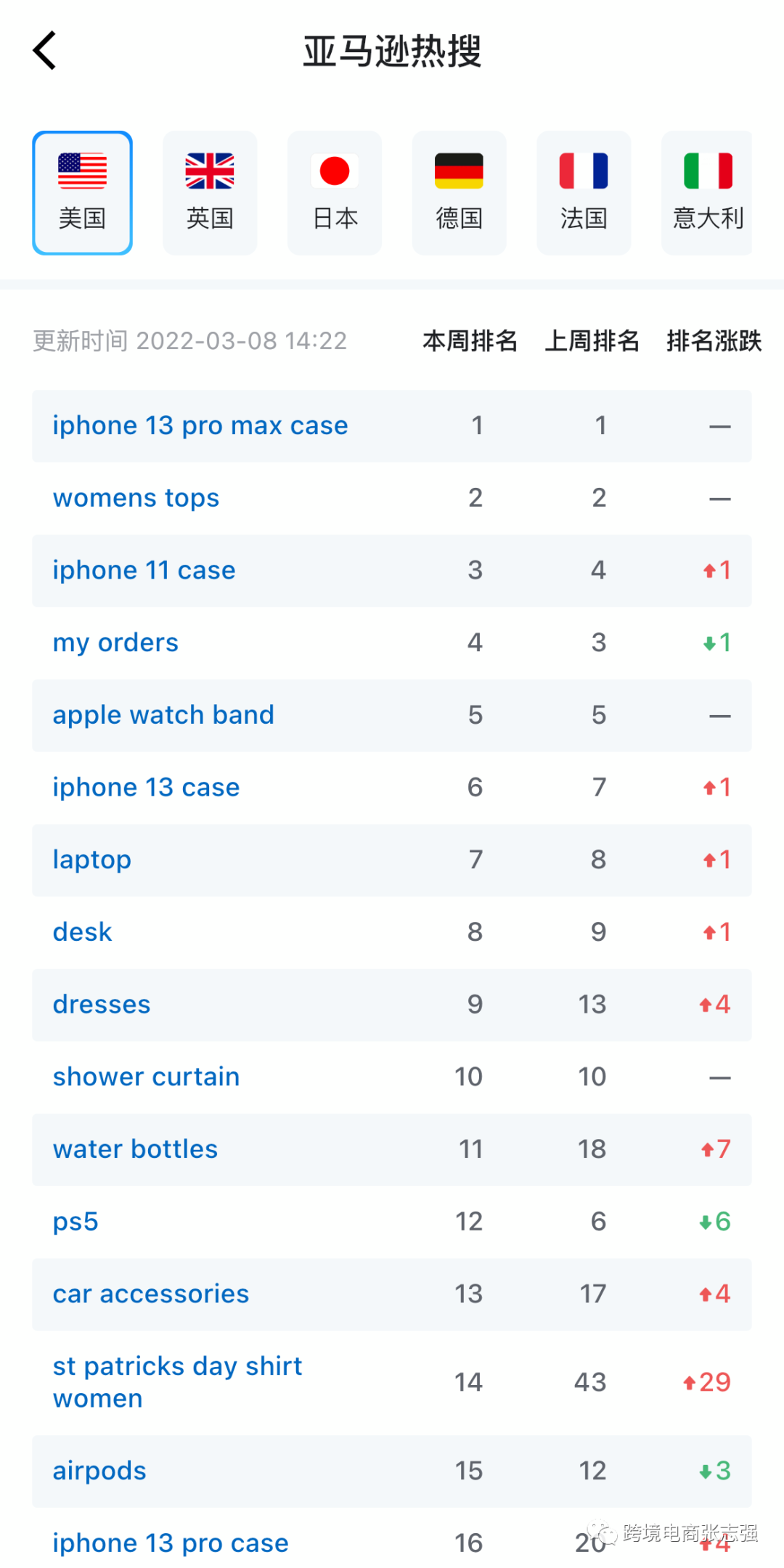784x1568 pixels.
Task: Open the "car accessories" keyword
Action: 151,1294
